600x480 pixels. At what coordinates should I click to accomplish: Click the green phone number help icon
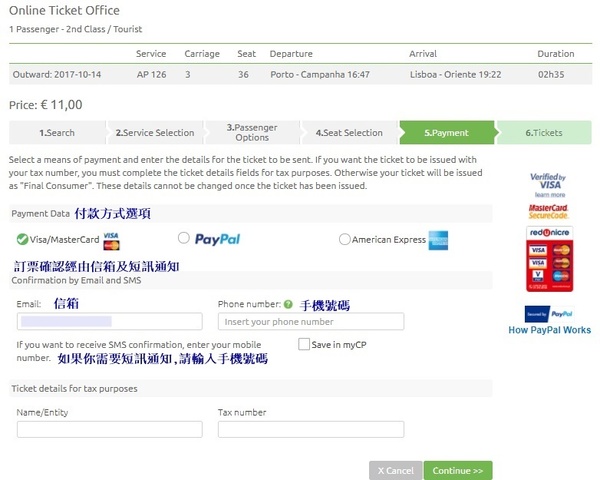(288, 304)
